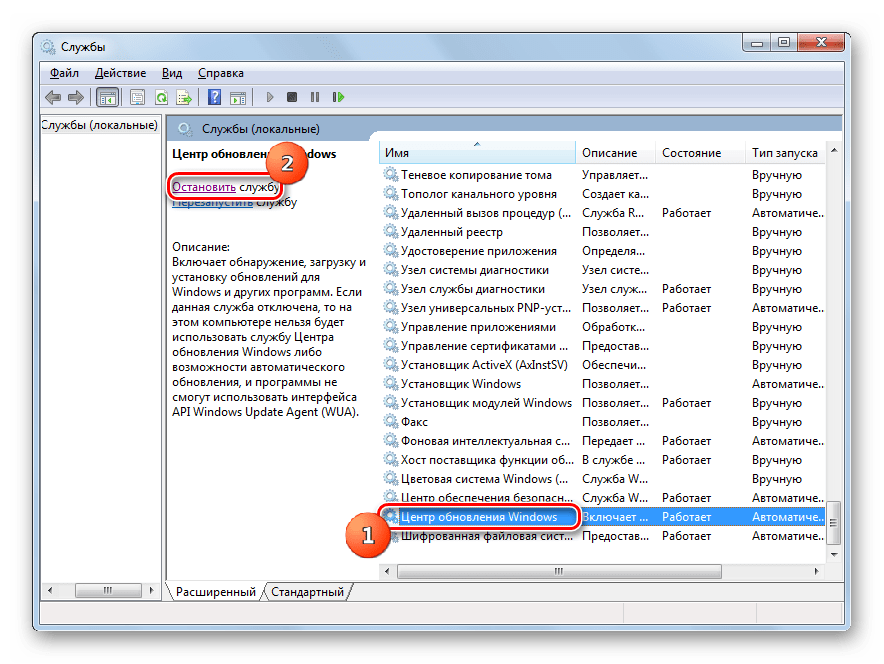Click the Export list toolbar icon
The width and height of the screenshot is (884, 664).
(184, 97)
